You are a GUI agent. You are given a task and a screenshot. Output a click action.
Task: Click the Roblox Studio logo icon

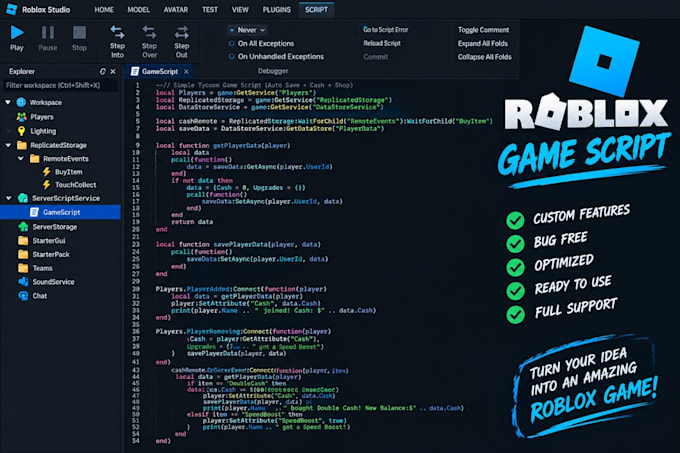12,9
